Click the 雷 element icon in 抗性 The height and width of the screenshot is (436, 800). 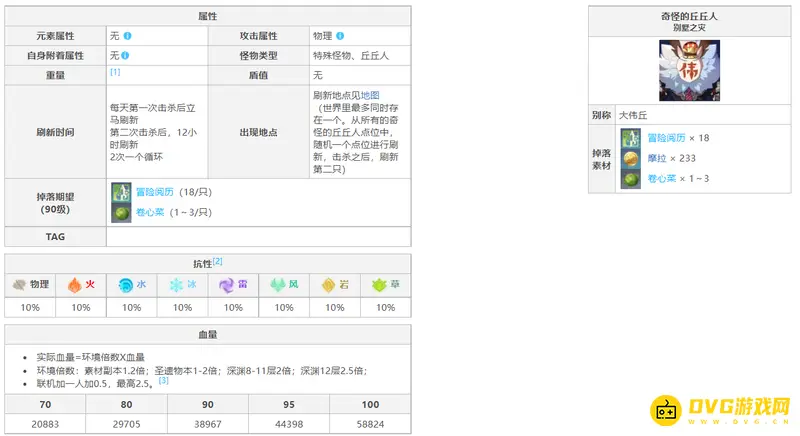click(x=227, y=284)
